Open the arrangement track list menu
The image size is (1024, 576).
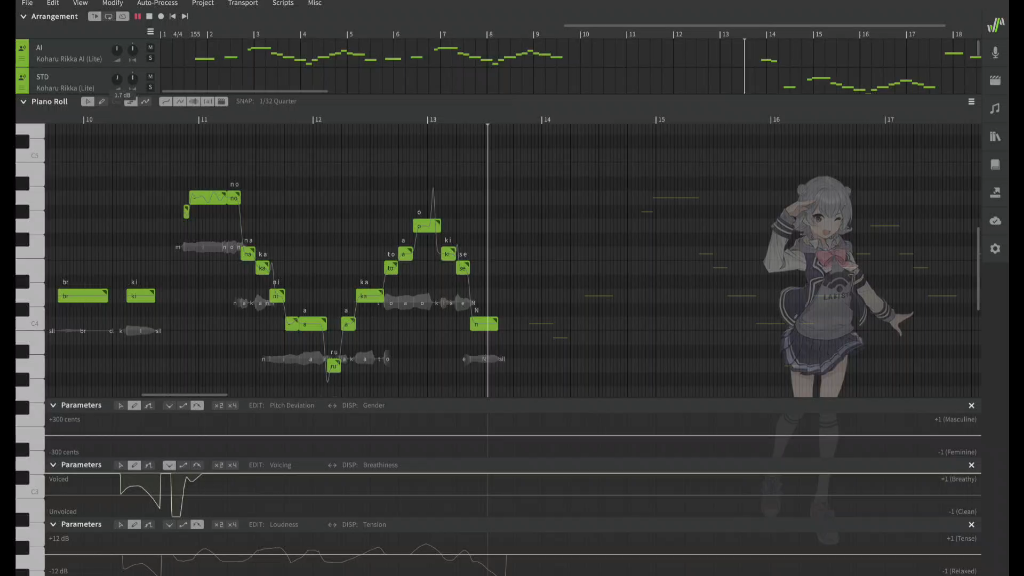click(150, 31)
